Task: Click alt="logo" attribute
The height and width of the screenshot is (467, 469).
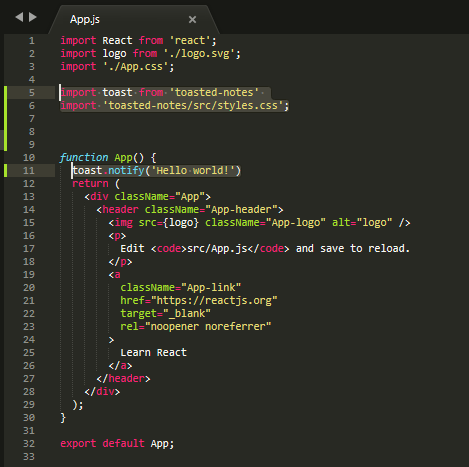Action: coord(362,223)
